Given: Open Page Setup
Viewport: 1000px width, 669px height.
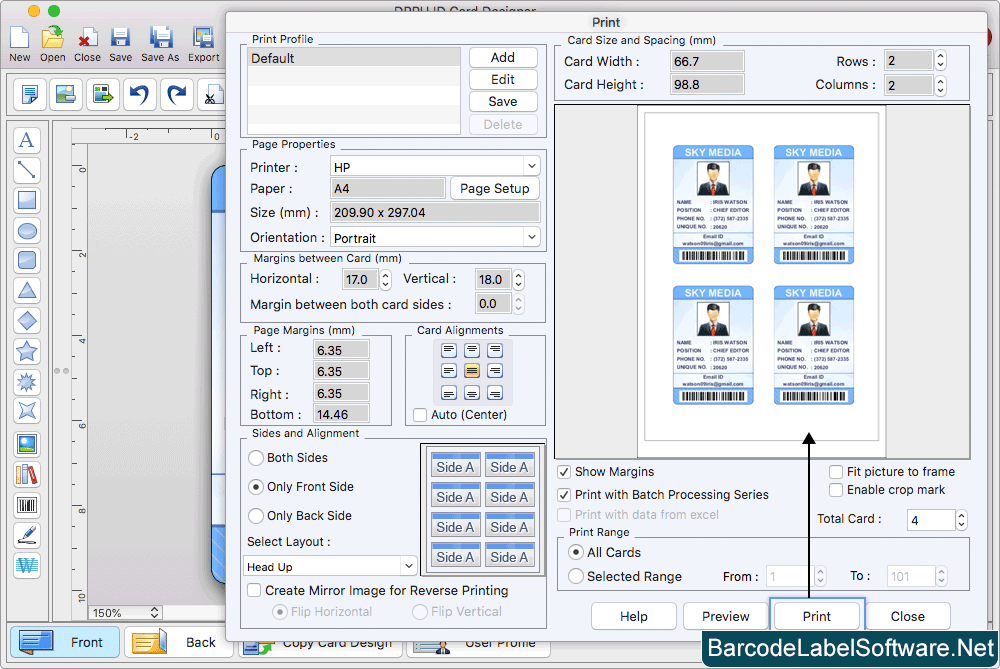Looking at the screenshot, I should coord(494,189).
